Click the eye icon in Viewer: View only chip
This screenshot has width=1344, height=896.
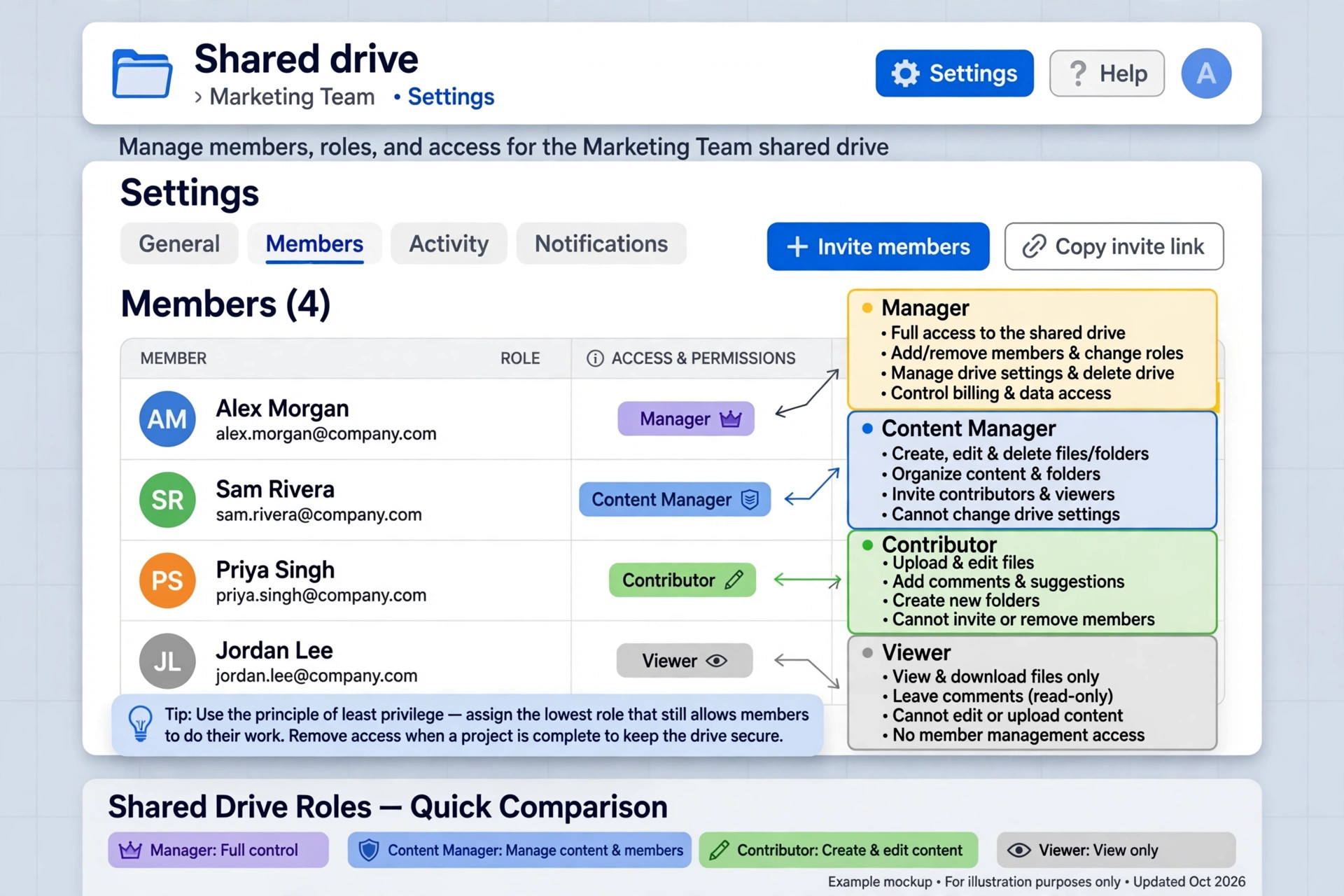click(1018, 850)
